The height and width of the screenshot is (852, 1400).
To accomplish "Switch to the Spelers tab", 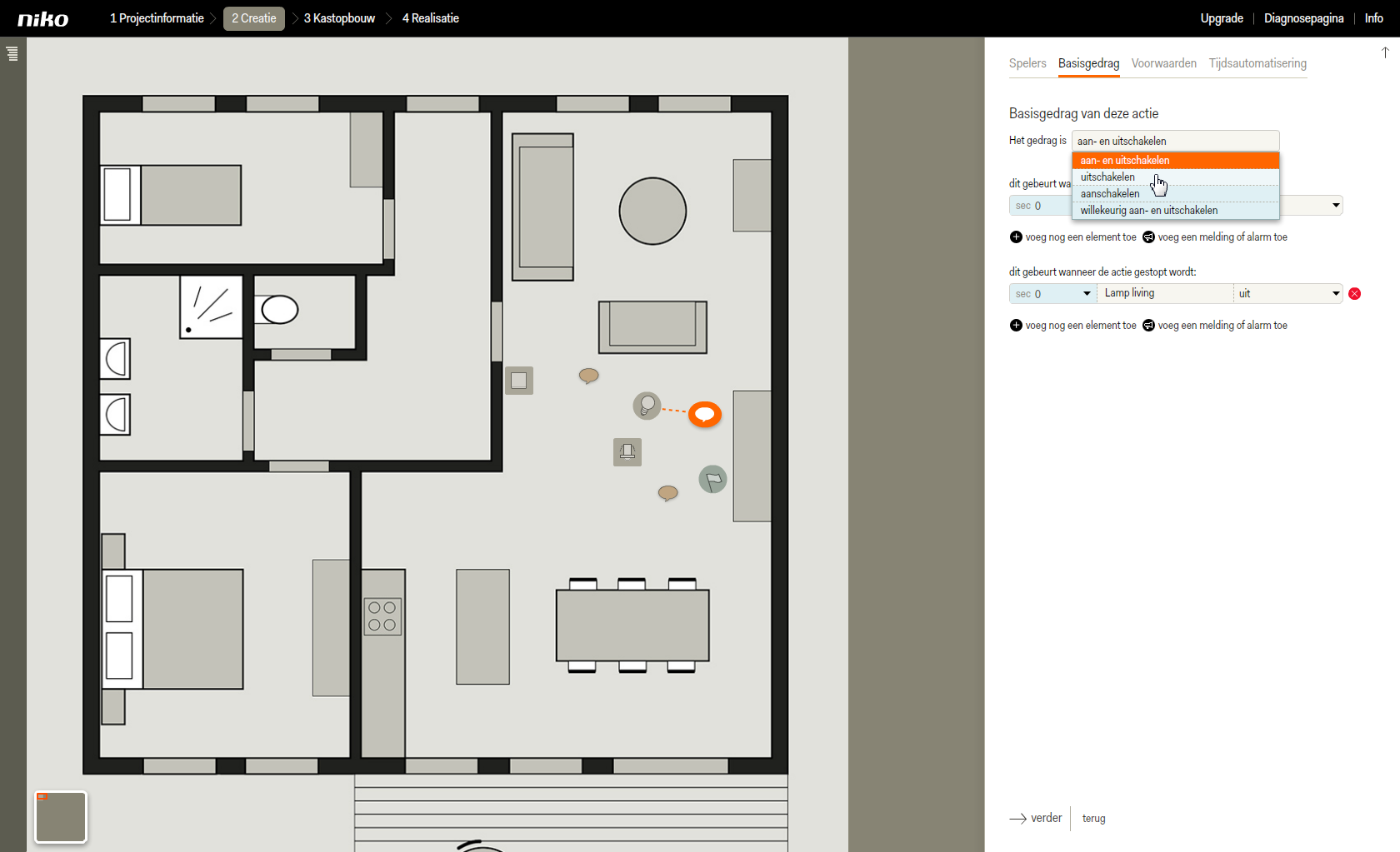I will click(1027, 63).
